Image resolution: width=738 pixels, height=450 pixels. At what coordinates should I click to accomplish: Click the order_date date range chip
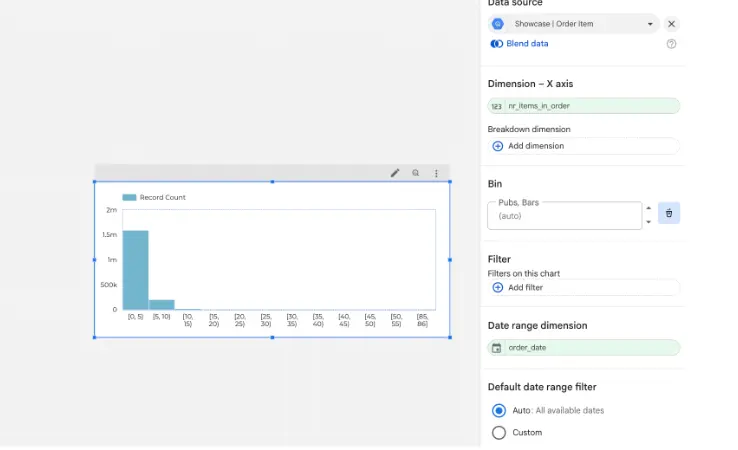point(584,348)
